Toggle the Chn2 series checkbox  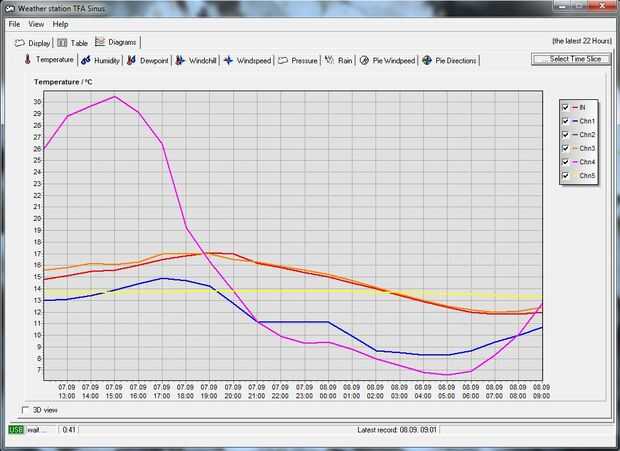coord(565,134)
